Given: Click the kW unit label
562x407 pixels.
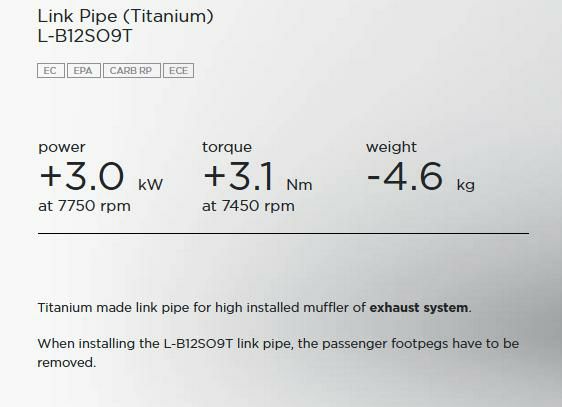Looking at the screenshot, I should (151, 185).
